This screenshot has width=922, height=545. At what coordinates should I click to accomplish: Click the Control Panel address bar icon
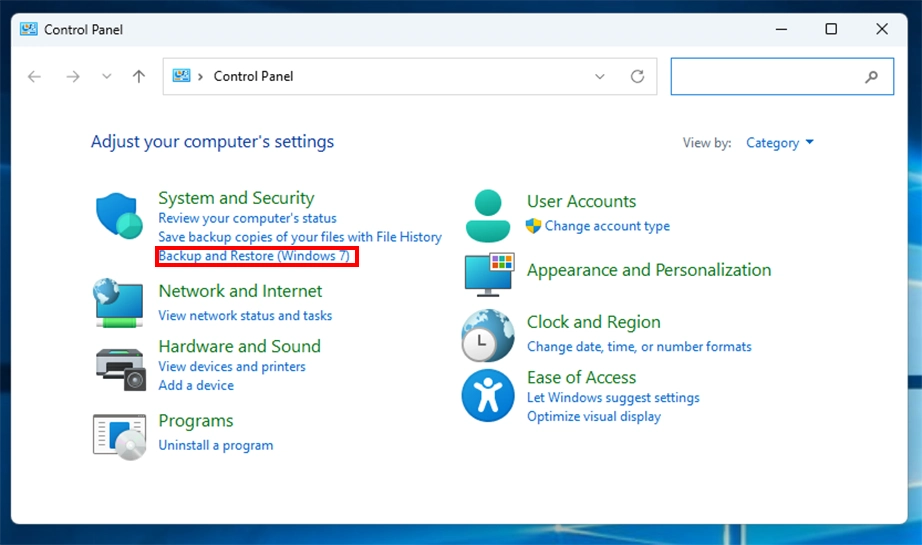tap(181, 76)
